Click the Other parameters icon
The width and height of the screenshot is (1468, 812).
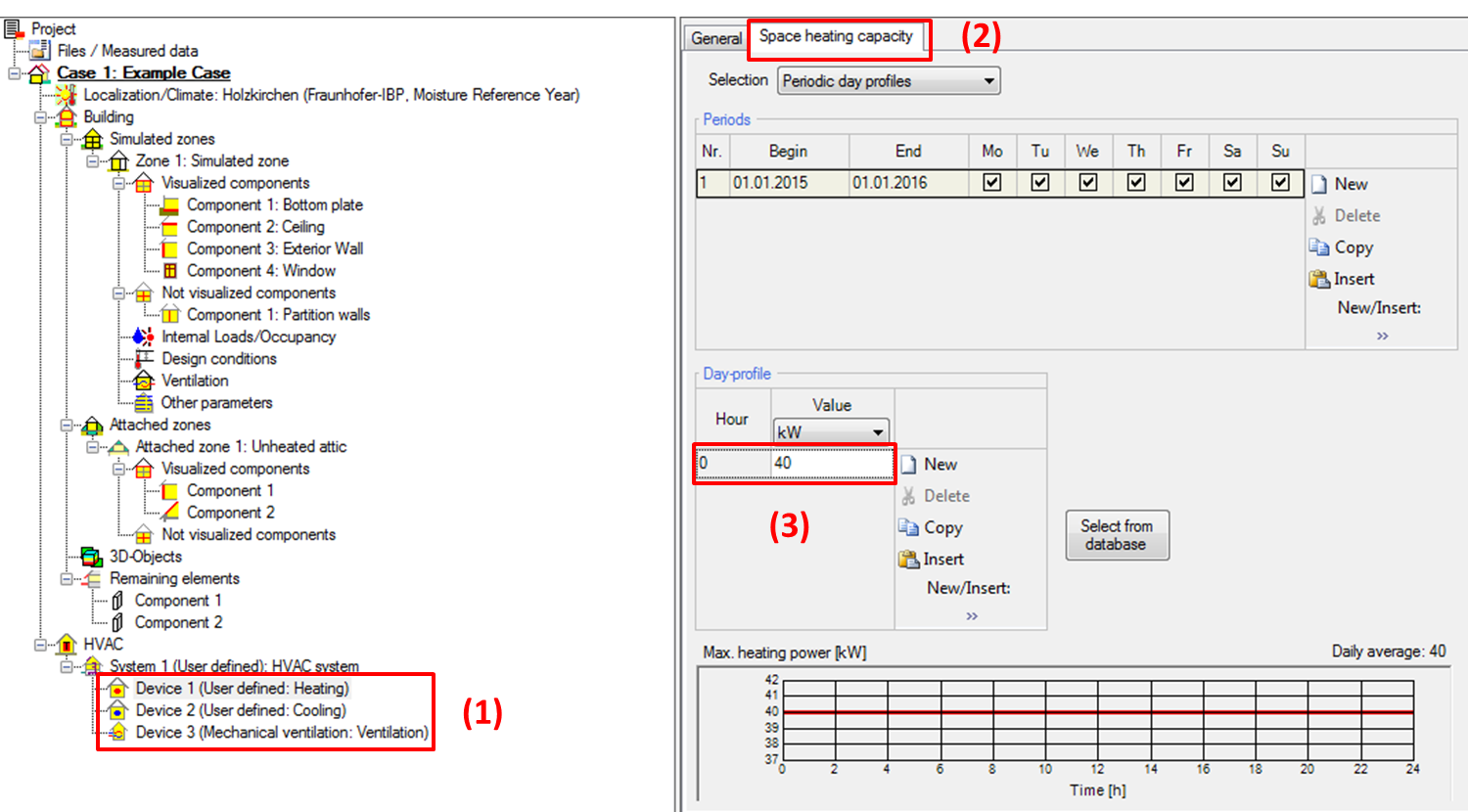pyautogui.click(x=144, y=403)
